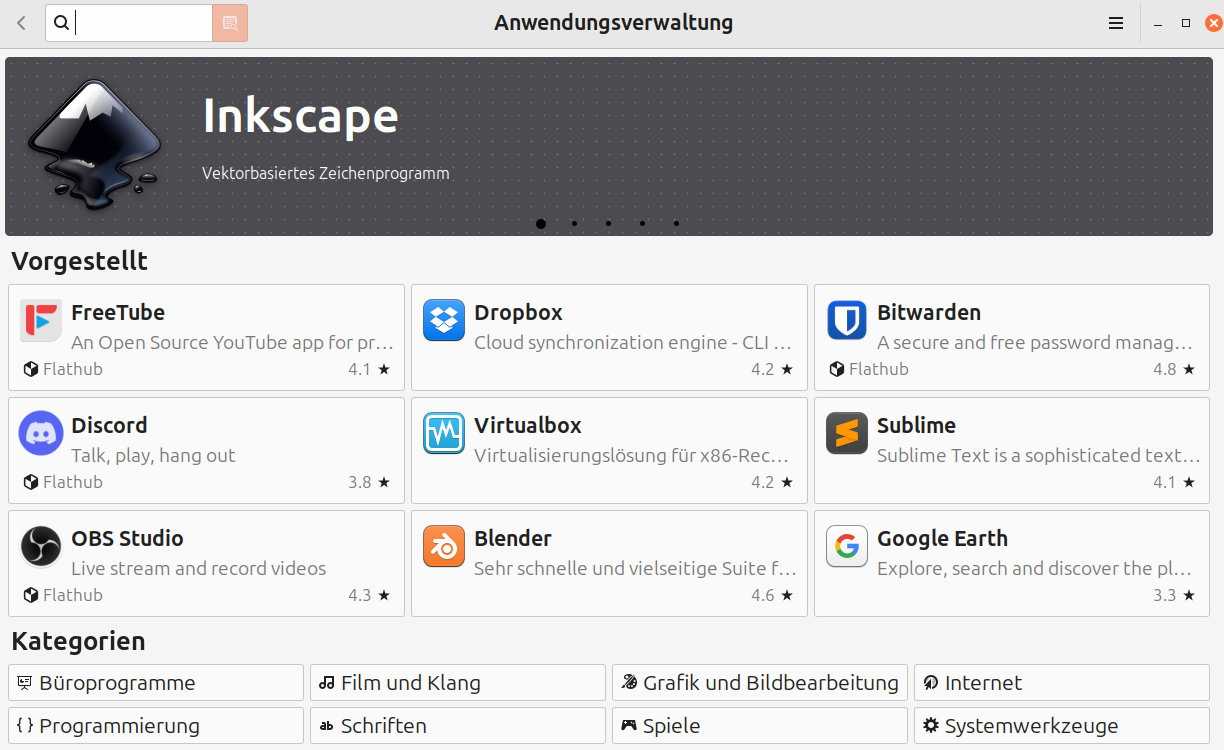
Task: Click the 3.8 star rating on Discord
Action: (369, 482)
